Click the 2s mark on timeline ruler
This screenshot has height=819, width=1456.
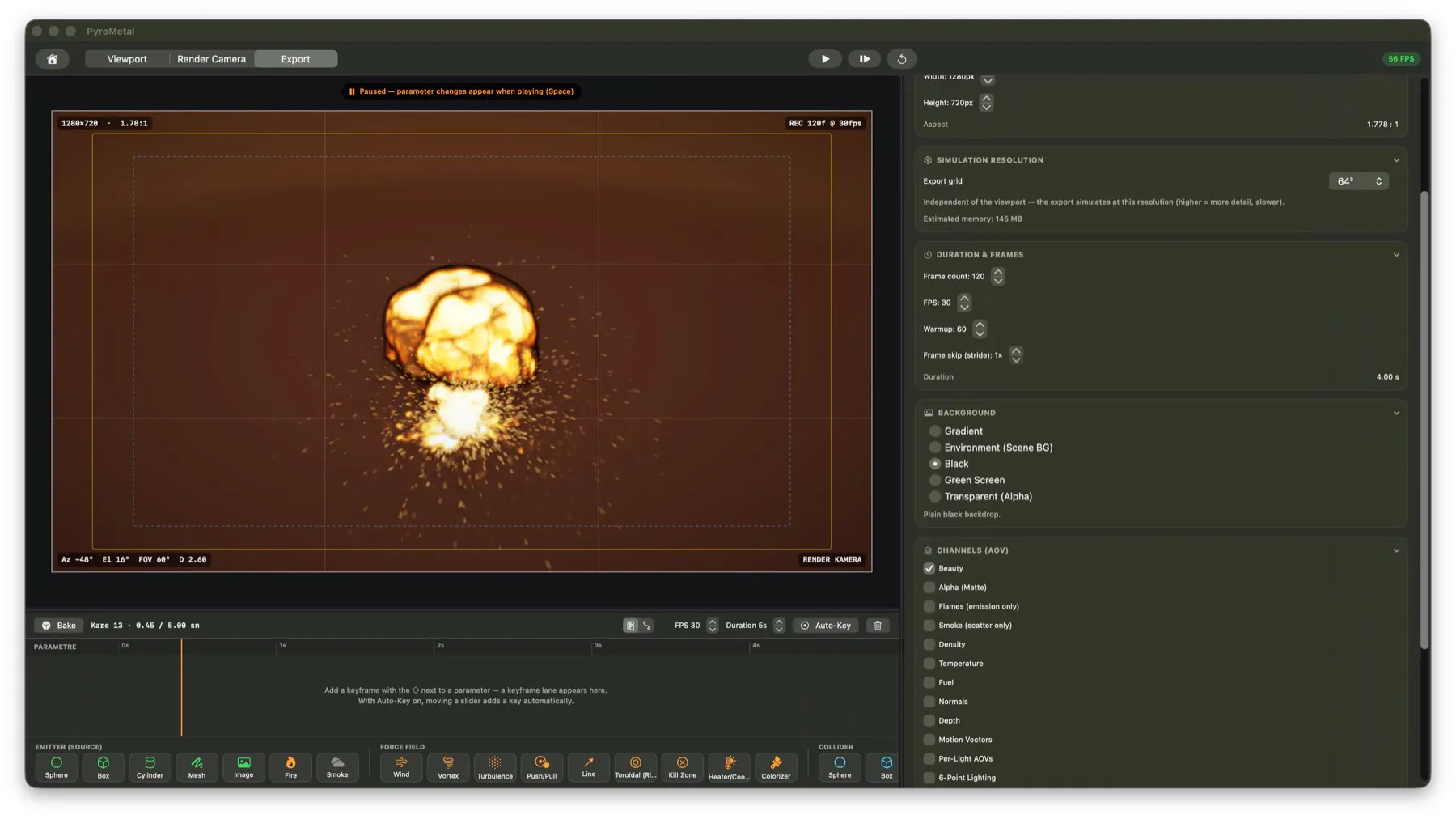point(440,646)
